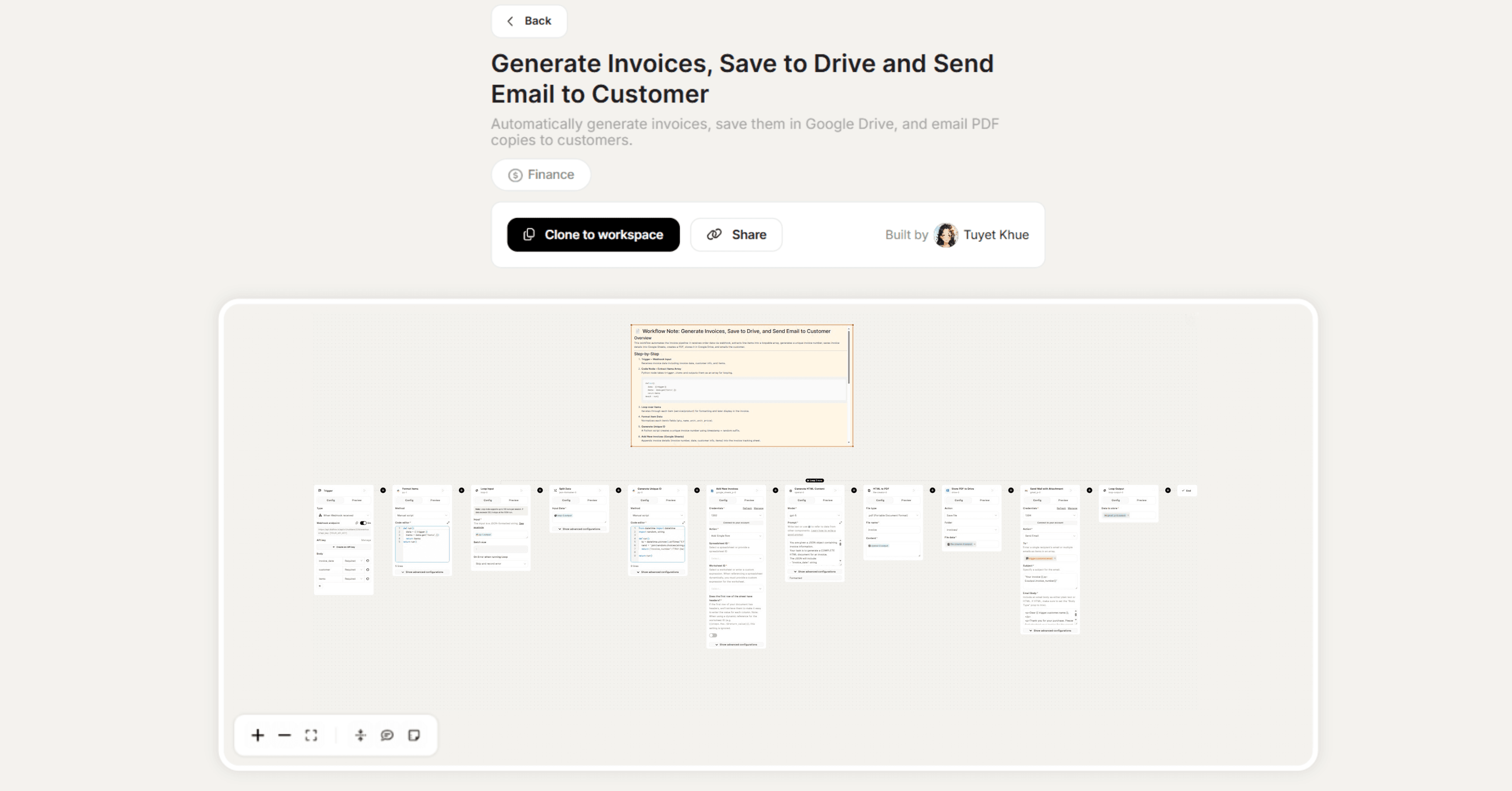
Task: Open the On Error dropdown in Loop Input
Action: (x=500, y=564)
